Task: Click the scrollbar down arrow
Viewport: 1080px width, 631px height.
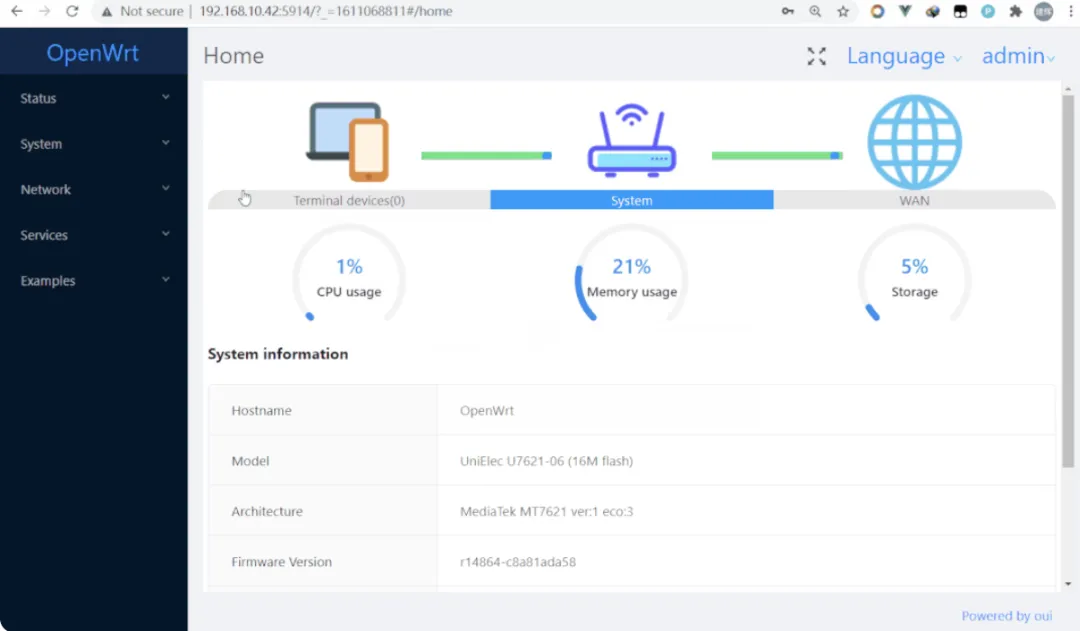Action: pyautogui.click(x=1068, y=583)
